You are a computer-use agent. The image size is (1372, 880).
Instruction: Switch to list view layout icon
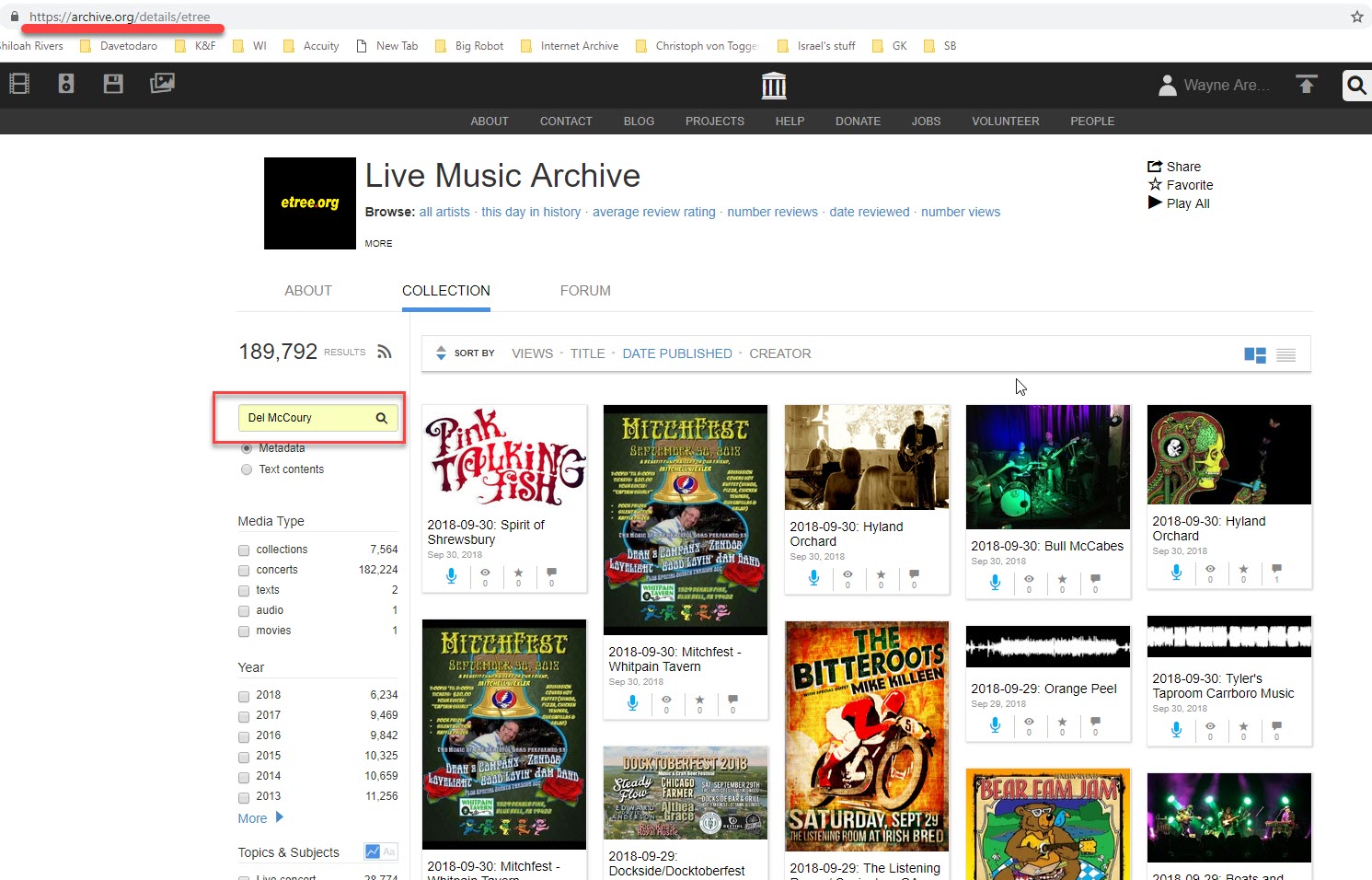tap(1286, 355)
